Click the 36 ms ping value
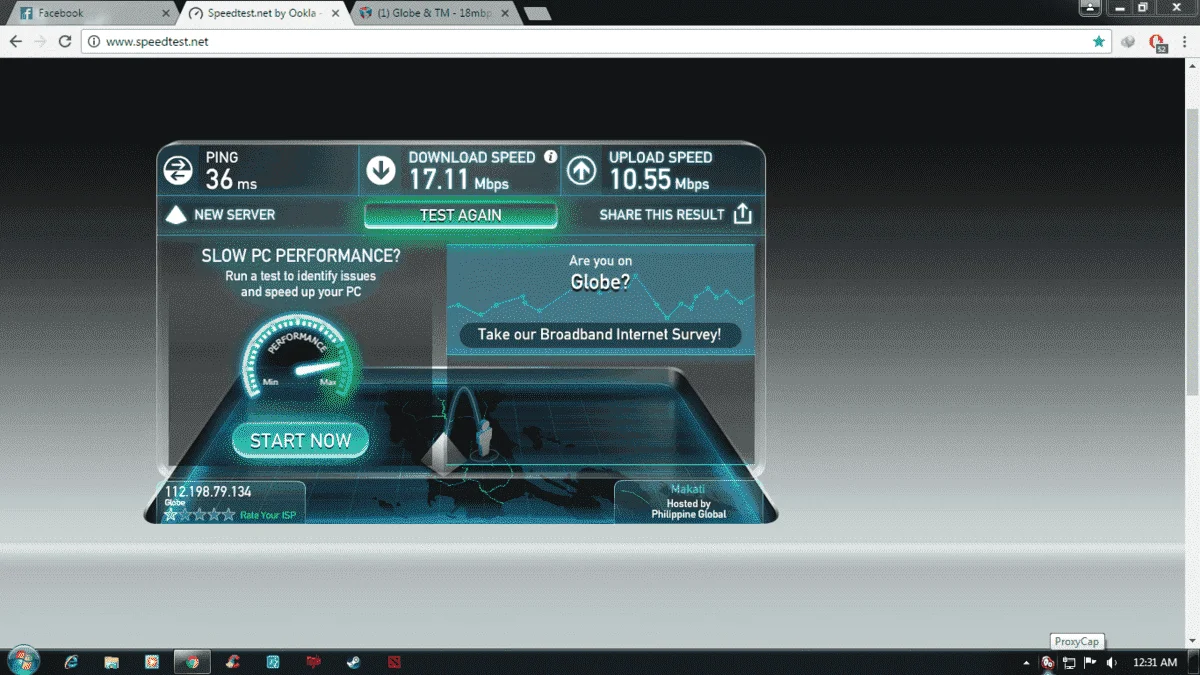The image size is (1200, 675). (x=231, y=181)
